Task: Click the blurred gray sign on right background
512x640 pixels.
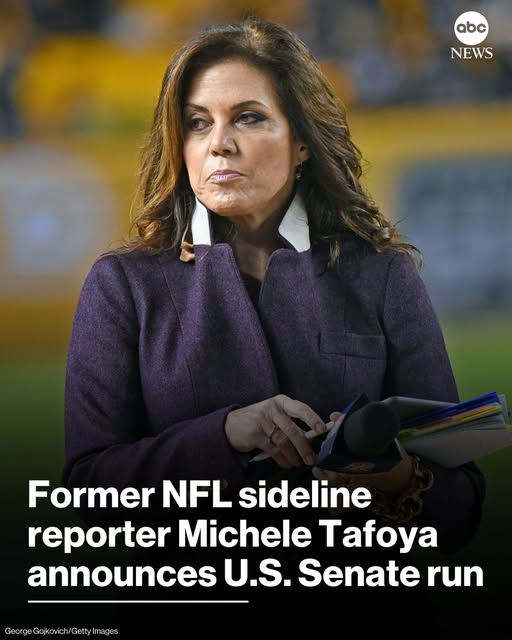Action: coord(455,229)
